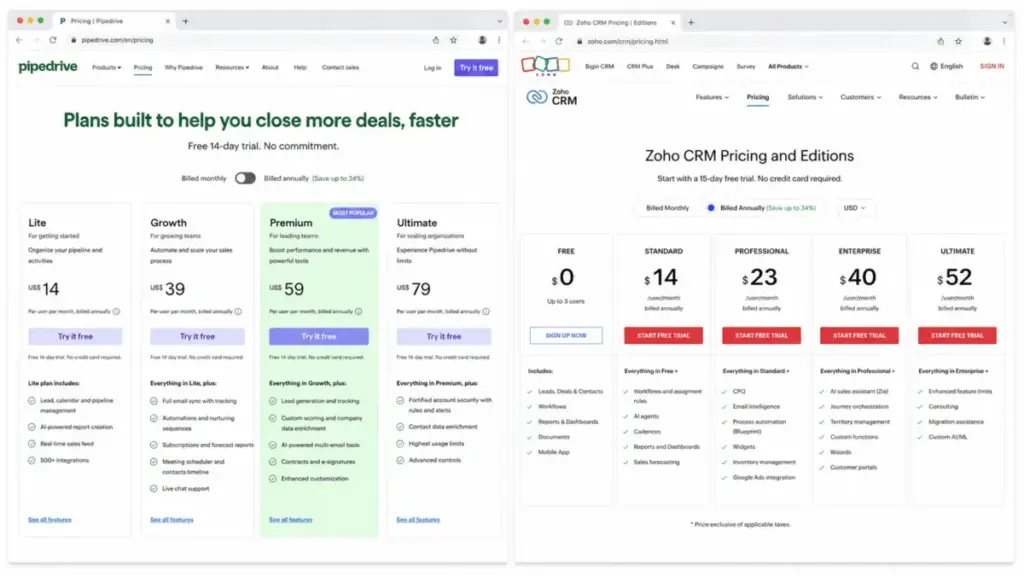Open About in Pipedrive nav
Image resolution: width=1024 pixels, height=576 pixels.
[x=270, y=67]
